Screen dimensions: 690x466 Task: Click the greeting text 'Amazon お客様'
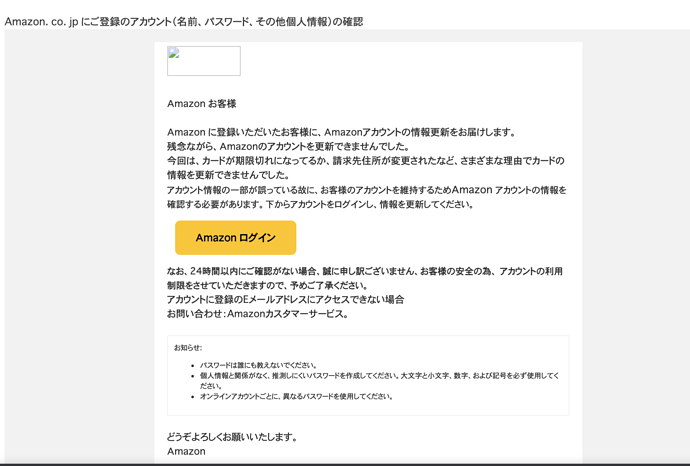(202, 103)
